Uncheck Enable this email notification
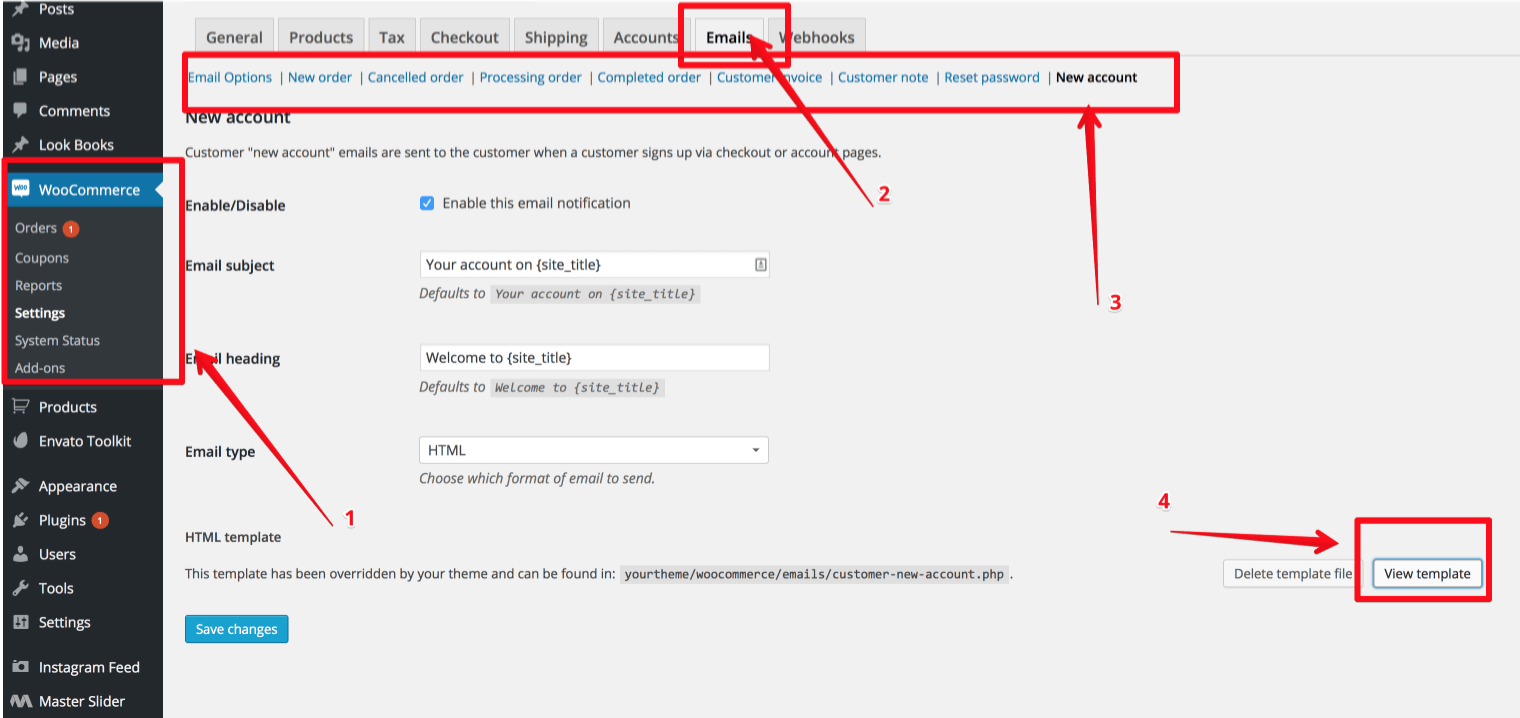The width and height of the screenshot is (1520, 718). pos(427,203)
